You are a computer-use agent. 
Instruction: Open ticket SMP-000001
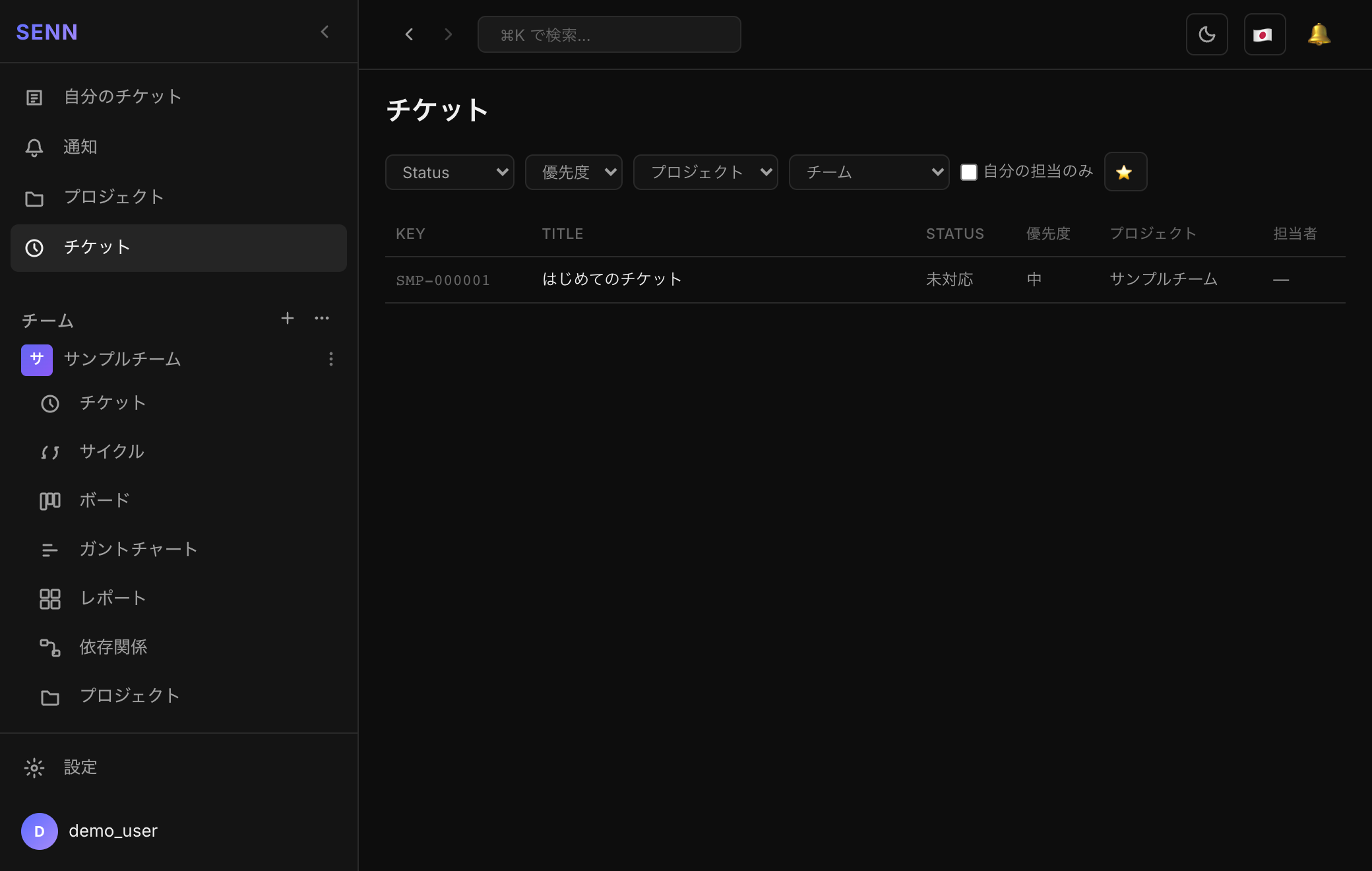[443, 280]
